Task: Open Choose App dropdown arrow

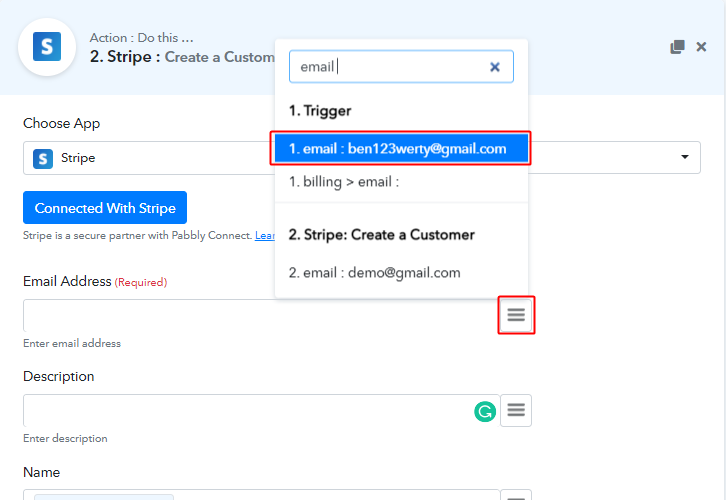Action: pos(684,157)
